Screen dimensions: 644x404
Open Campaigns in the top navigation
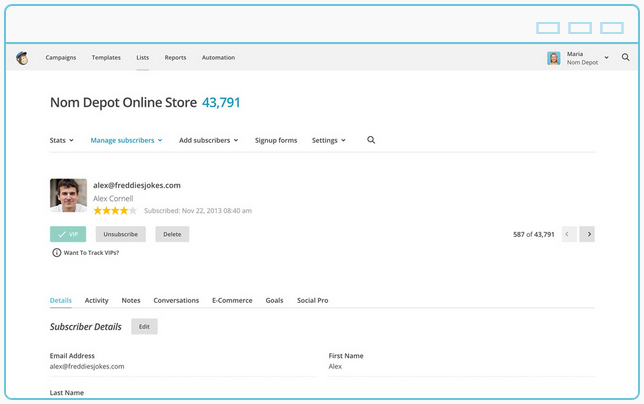[x=61, y=57]
